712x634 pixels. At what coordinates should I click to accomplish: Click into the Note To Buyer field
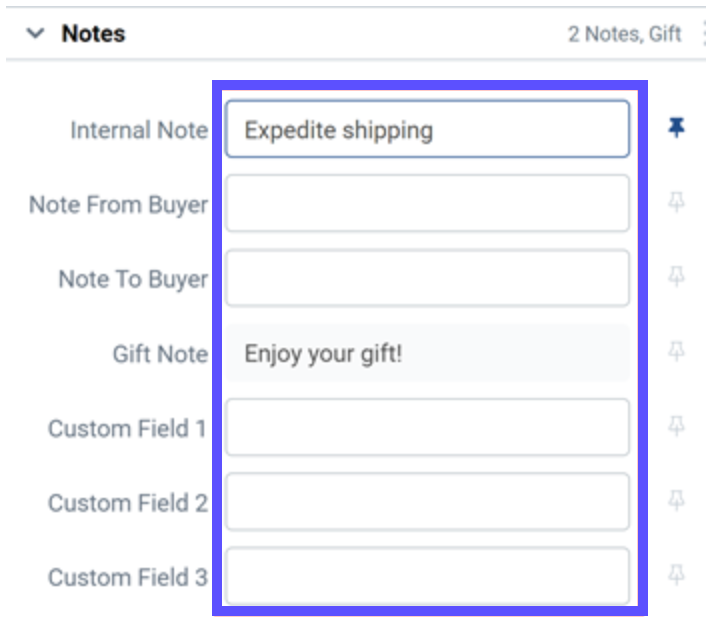(427, 278)
